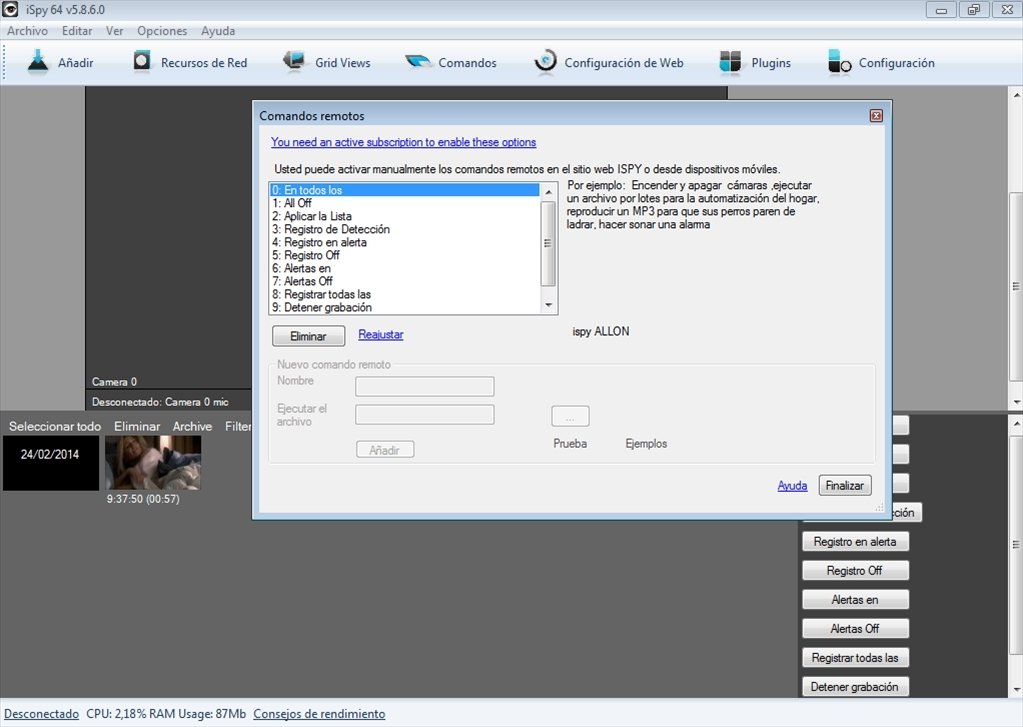Viewport: 1023px width, 727px height.
Task: Click the iSpy eye application icon
Action: [x=10, y=9]
